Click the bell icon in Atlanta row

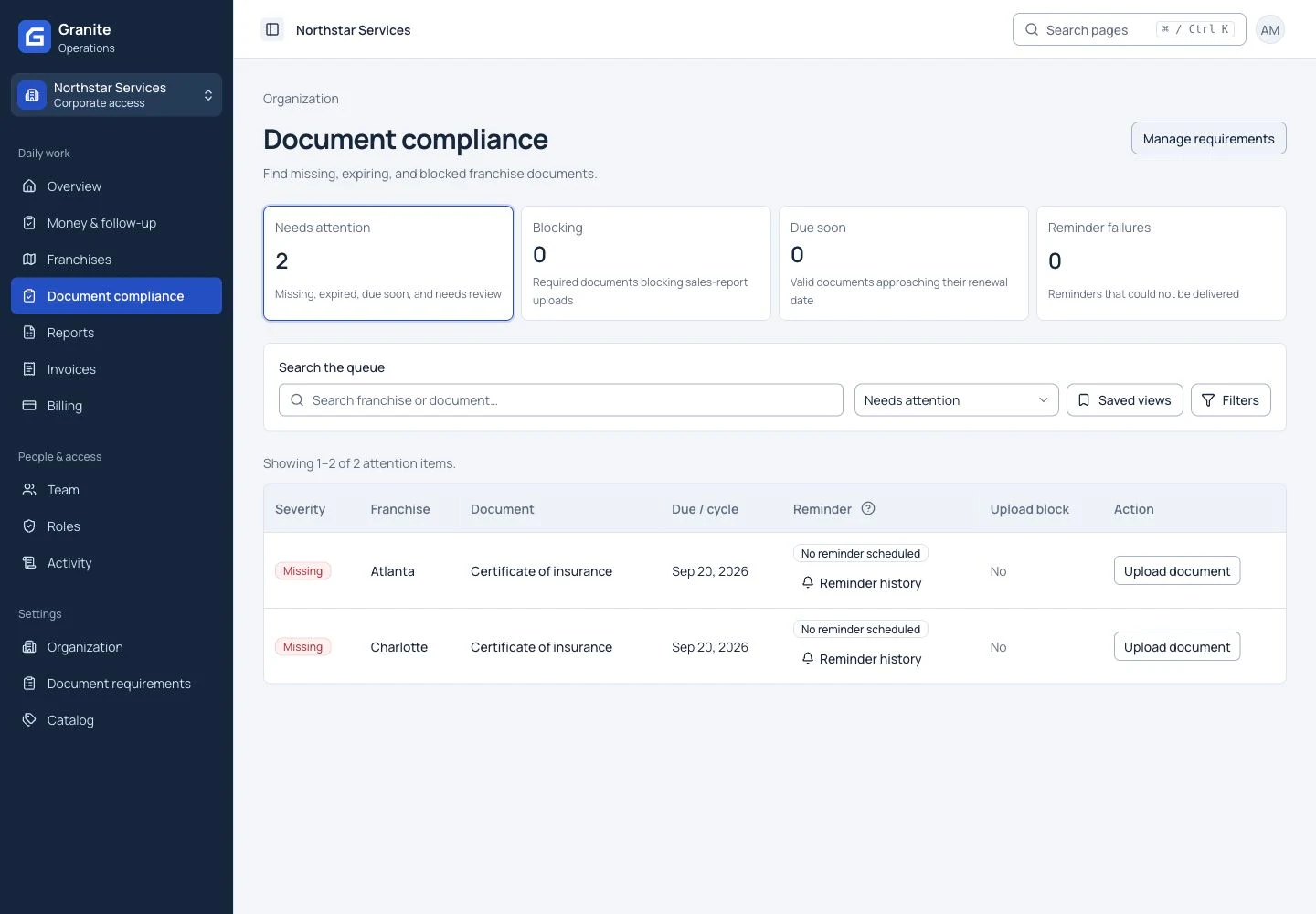click(808, 582)
